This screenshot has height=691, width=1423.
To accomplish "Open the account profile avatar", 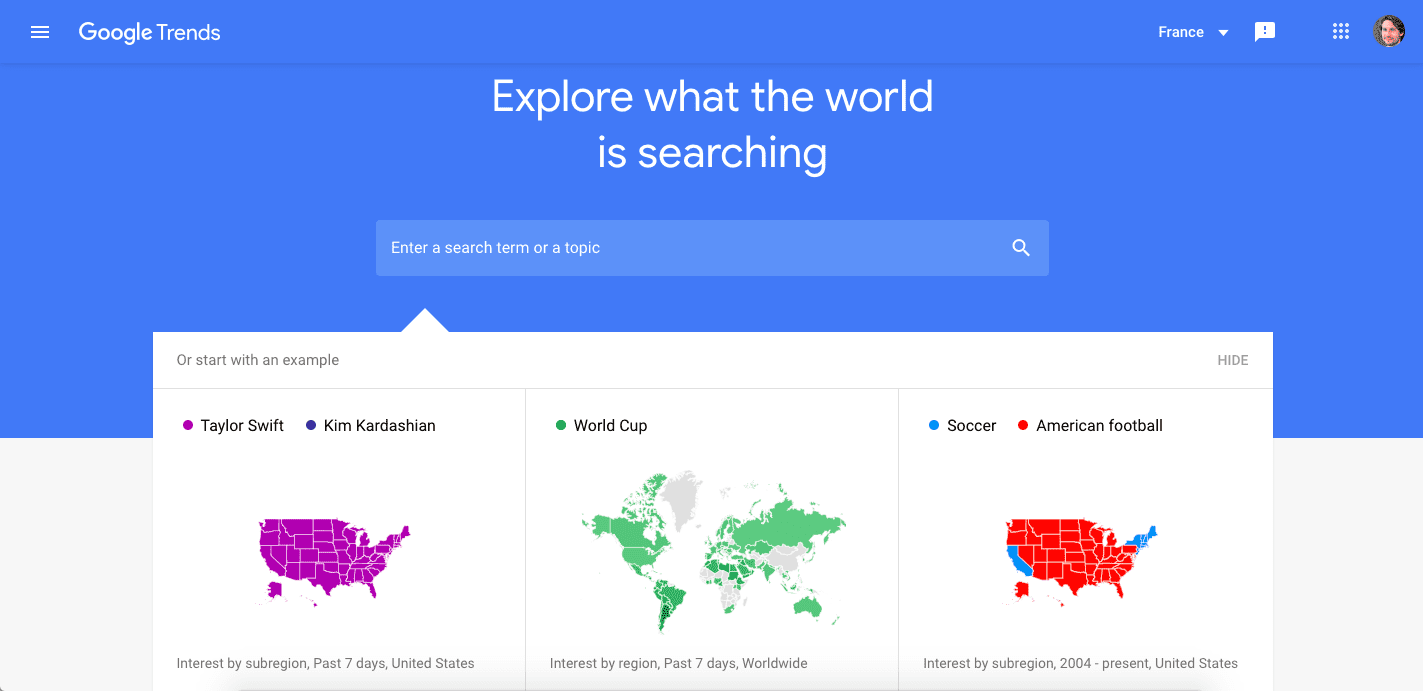I will point(1389,32).
